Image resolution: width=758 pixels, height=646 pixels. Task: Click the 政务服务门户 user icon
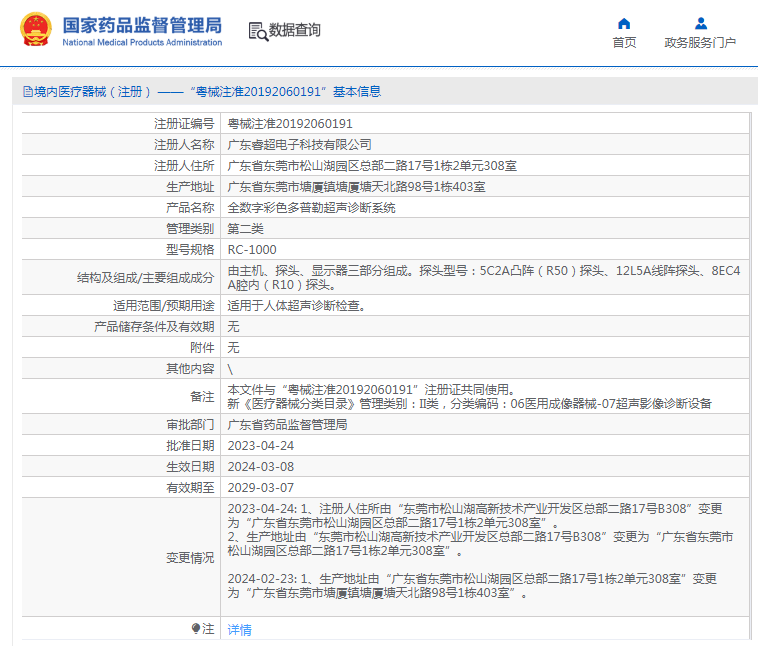(700, 24)
